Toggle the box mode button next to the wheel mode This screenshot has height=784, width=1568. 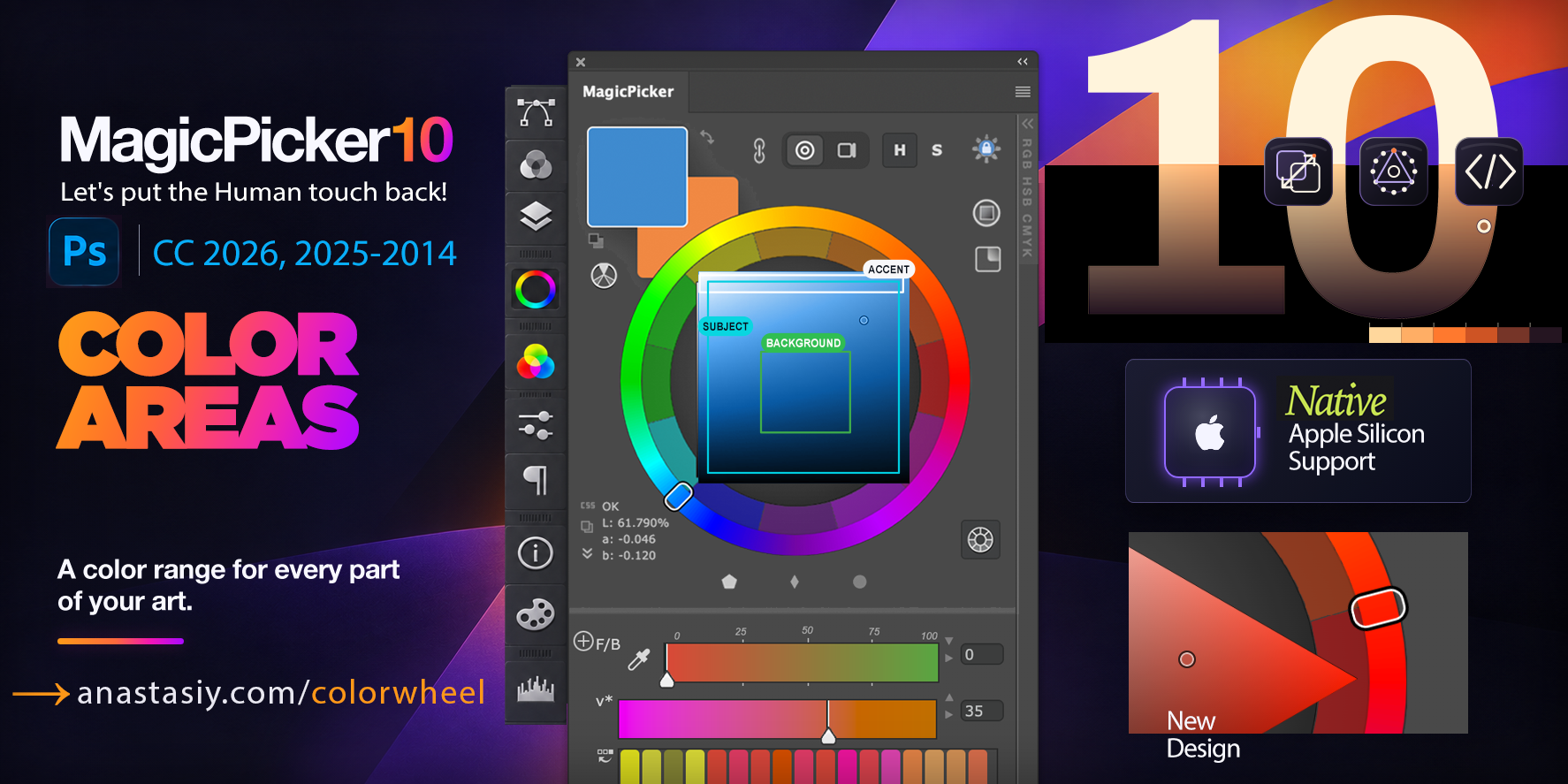tap(847, 150)
